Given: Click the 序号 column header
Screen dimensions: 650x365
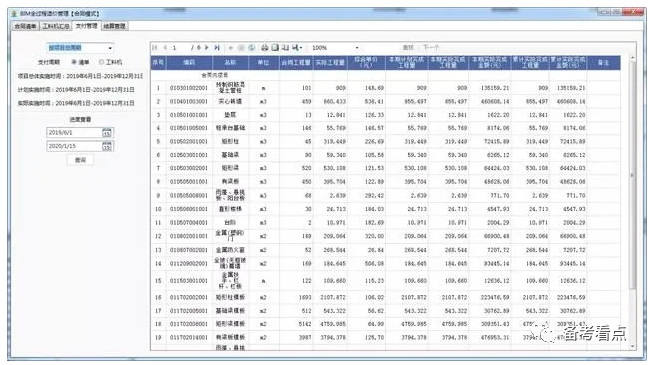Looking at the screenshot, I should pos(158,63).
